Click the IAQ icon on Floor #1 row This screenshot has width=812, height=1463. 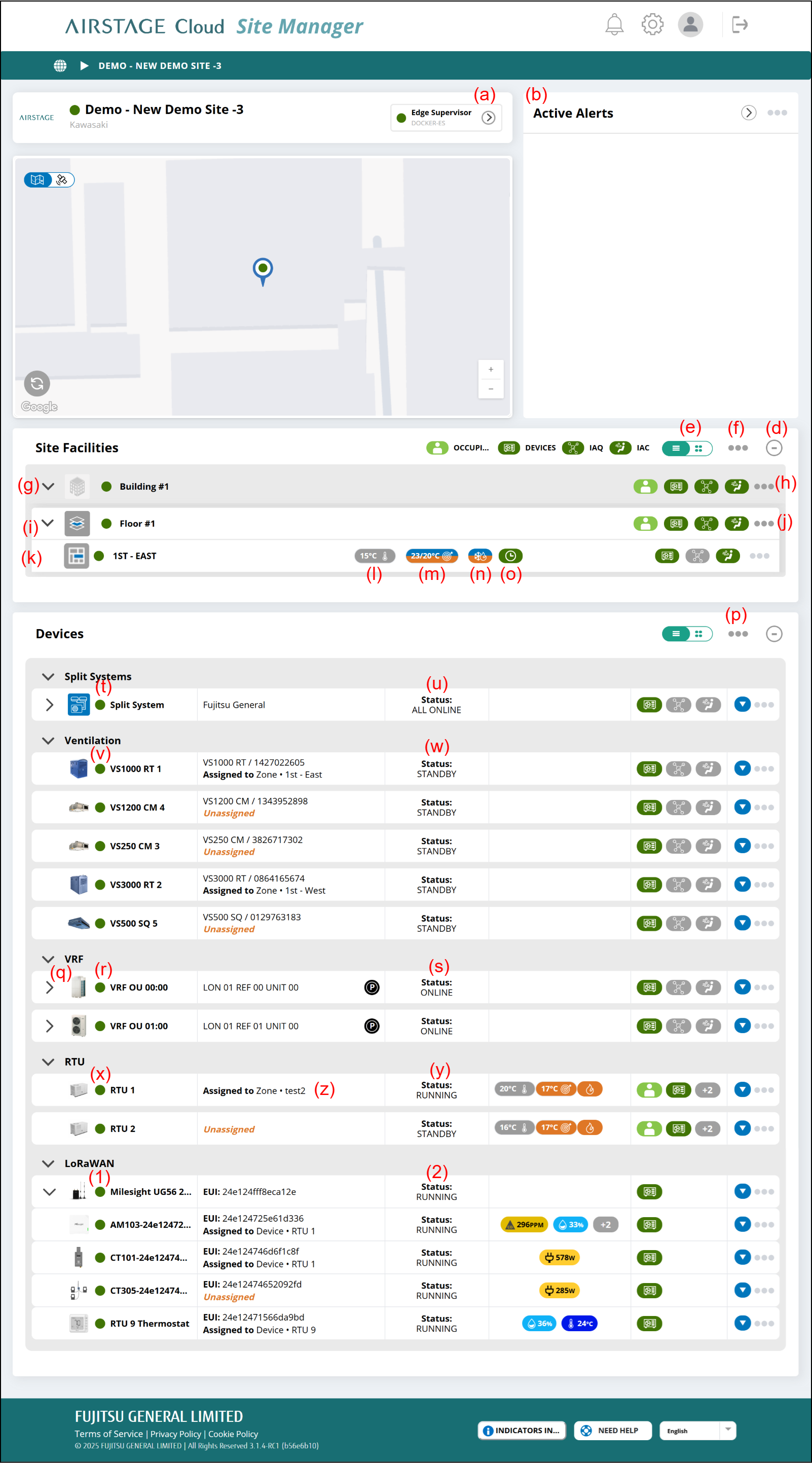tap(706, 524)
